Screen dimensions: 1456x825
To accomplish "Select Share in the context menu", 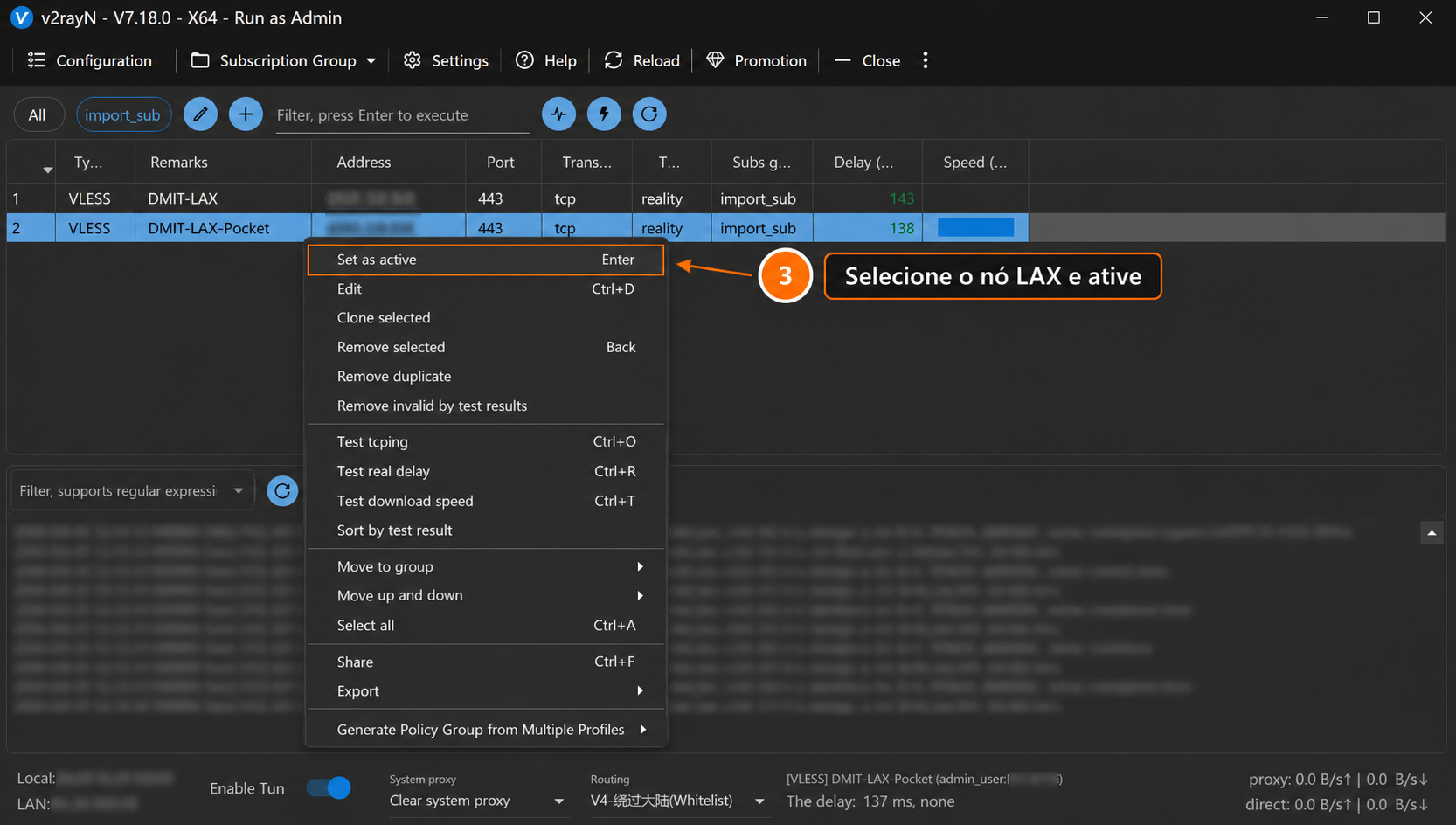I will [x=486, y=662].
